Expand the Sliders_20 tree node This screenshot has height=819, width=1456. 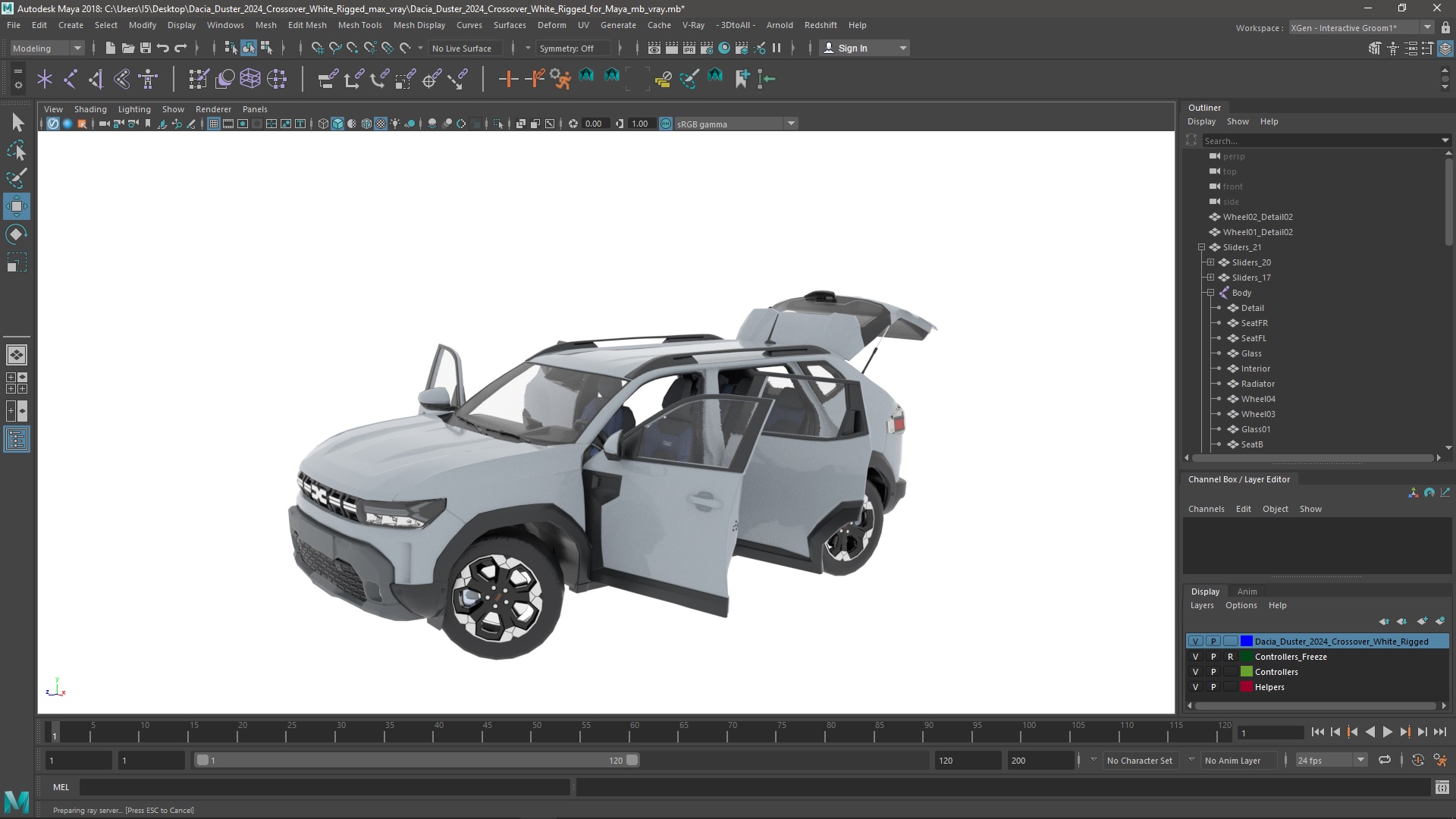tap(1211, 262)
